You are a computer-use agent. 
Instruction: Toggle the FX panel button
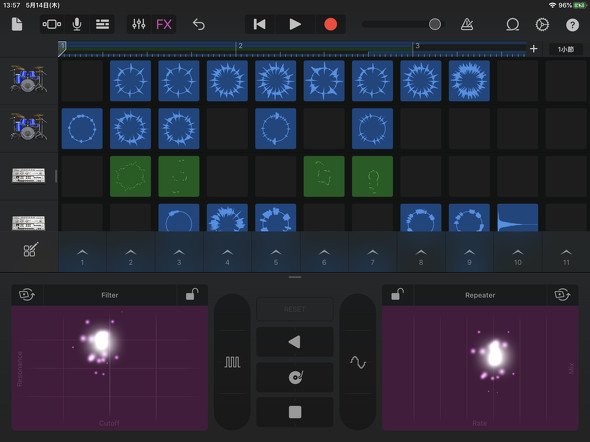click(x=164, y=24)
